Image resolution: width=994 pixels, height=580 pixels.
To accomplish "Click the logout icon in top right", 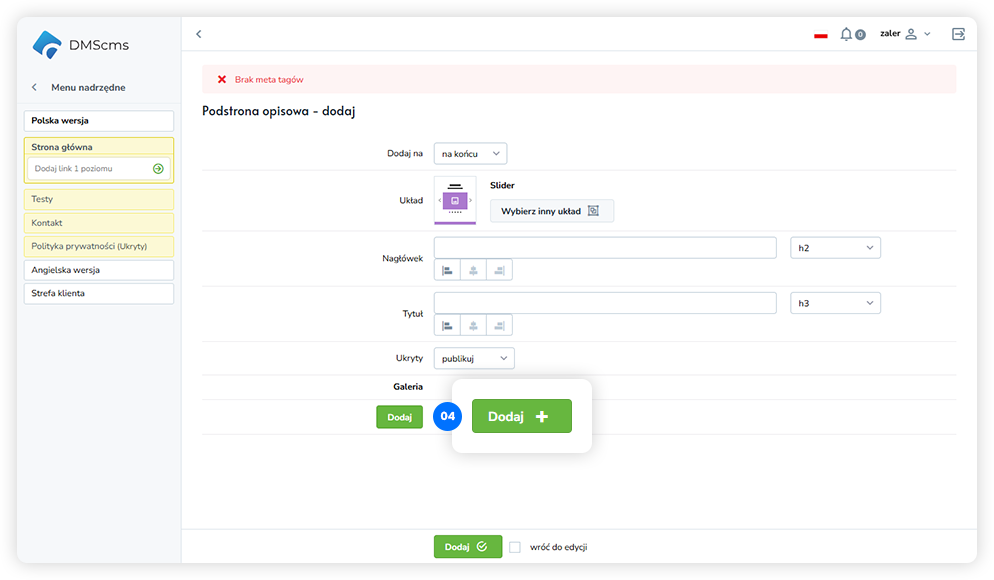I will [958, 34].
